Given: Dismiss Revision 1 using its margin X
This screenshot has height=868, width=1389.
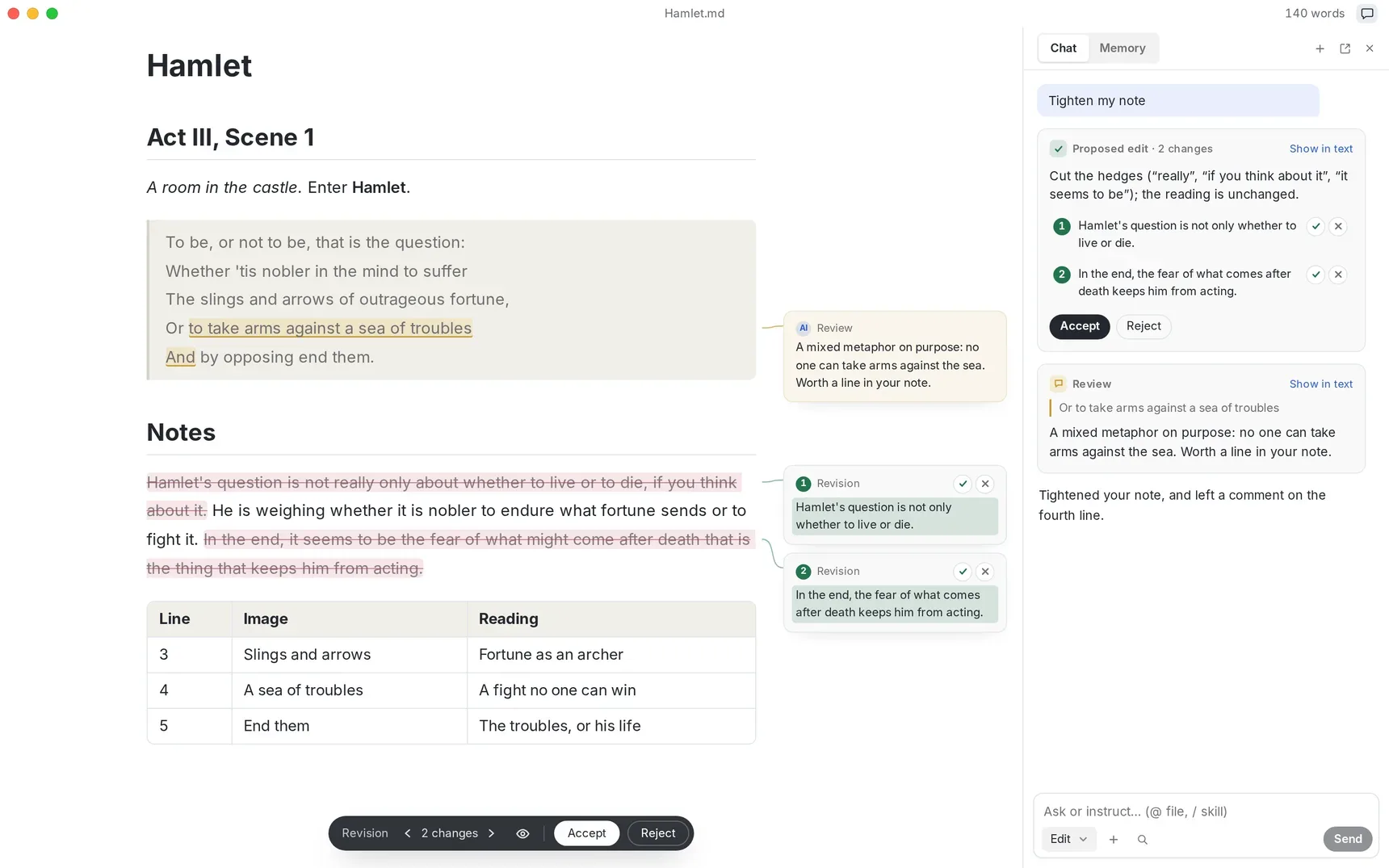Looking at the screenshot, I should tap(985, 484).
